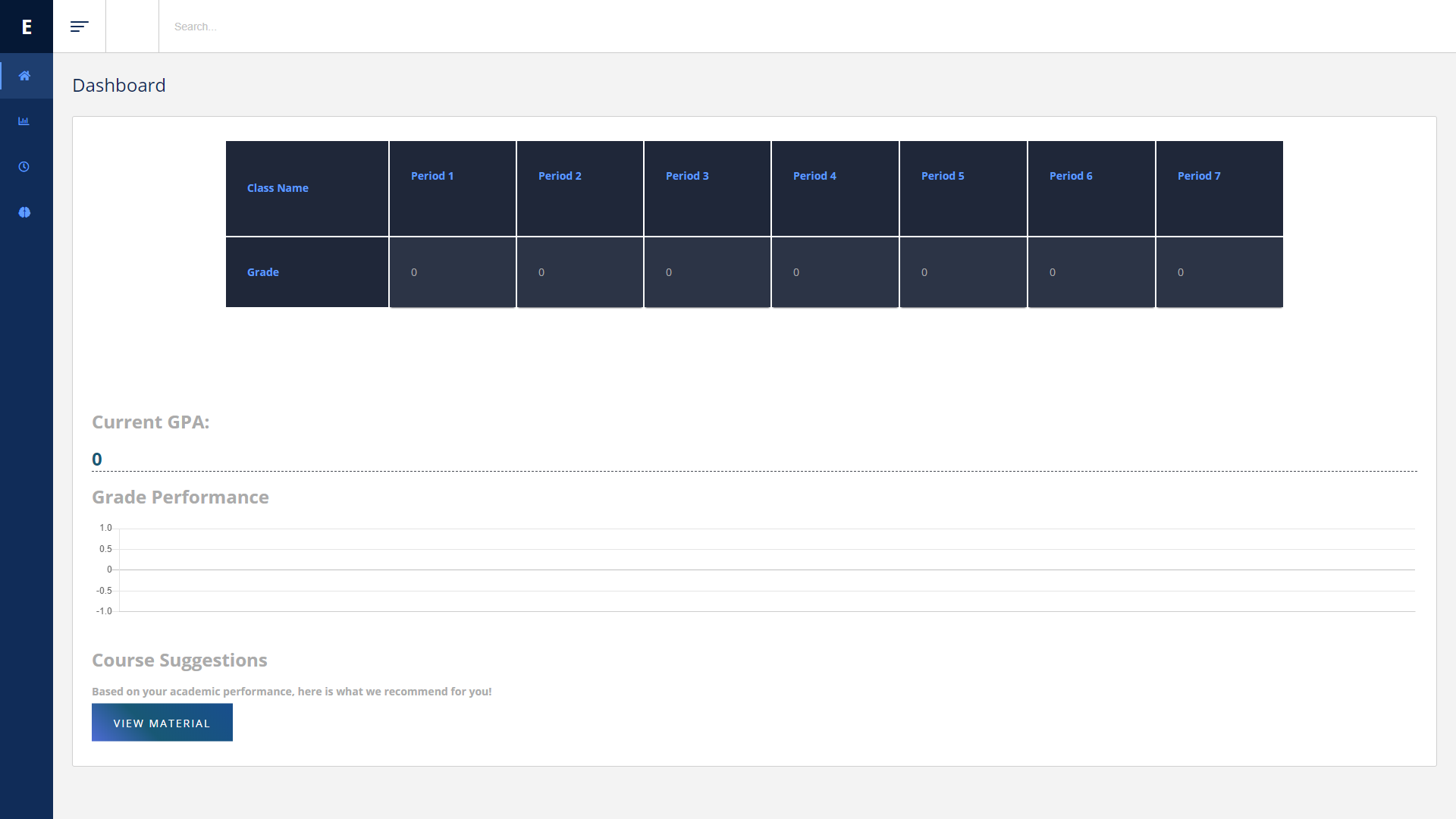Screen dimensions: 1456x819
Task: Click the Grade row label cell
Action: 307,272
